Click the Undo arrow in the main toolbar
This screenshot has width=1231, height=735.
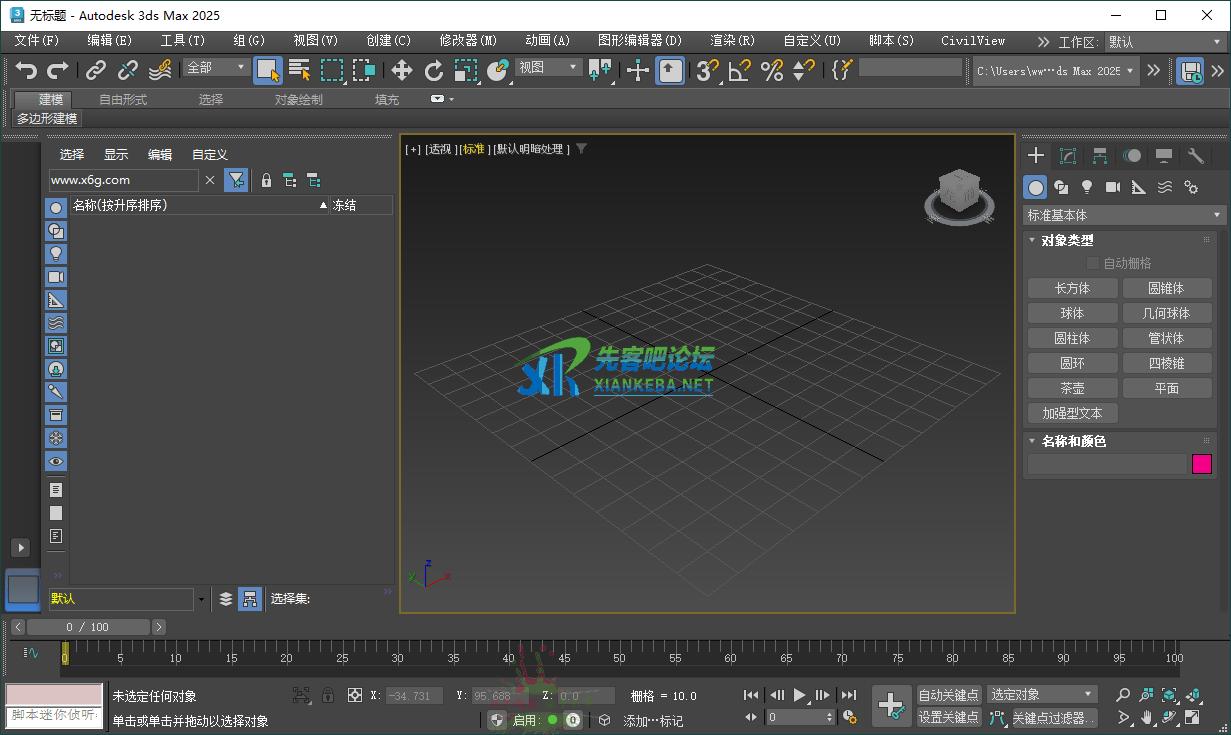pyautogui.click(x=26, y=70)
